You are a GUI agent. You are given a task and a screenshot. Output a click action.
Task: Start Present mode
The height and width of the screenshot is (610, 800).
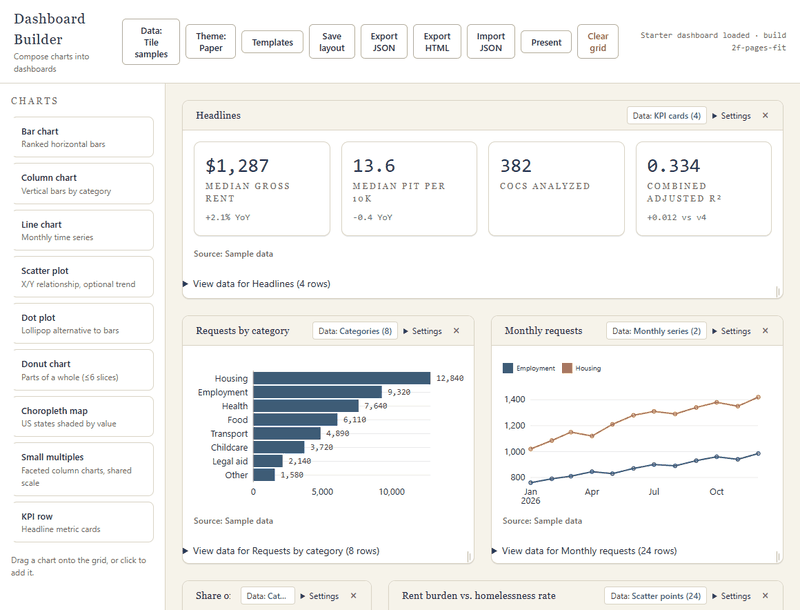coord(546,42)
